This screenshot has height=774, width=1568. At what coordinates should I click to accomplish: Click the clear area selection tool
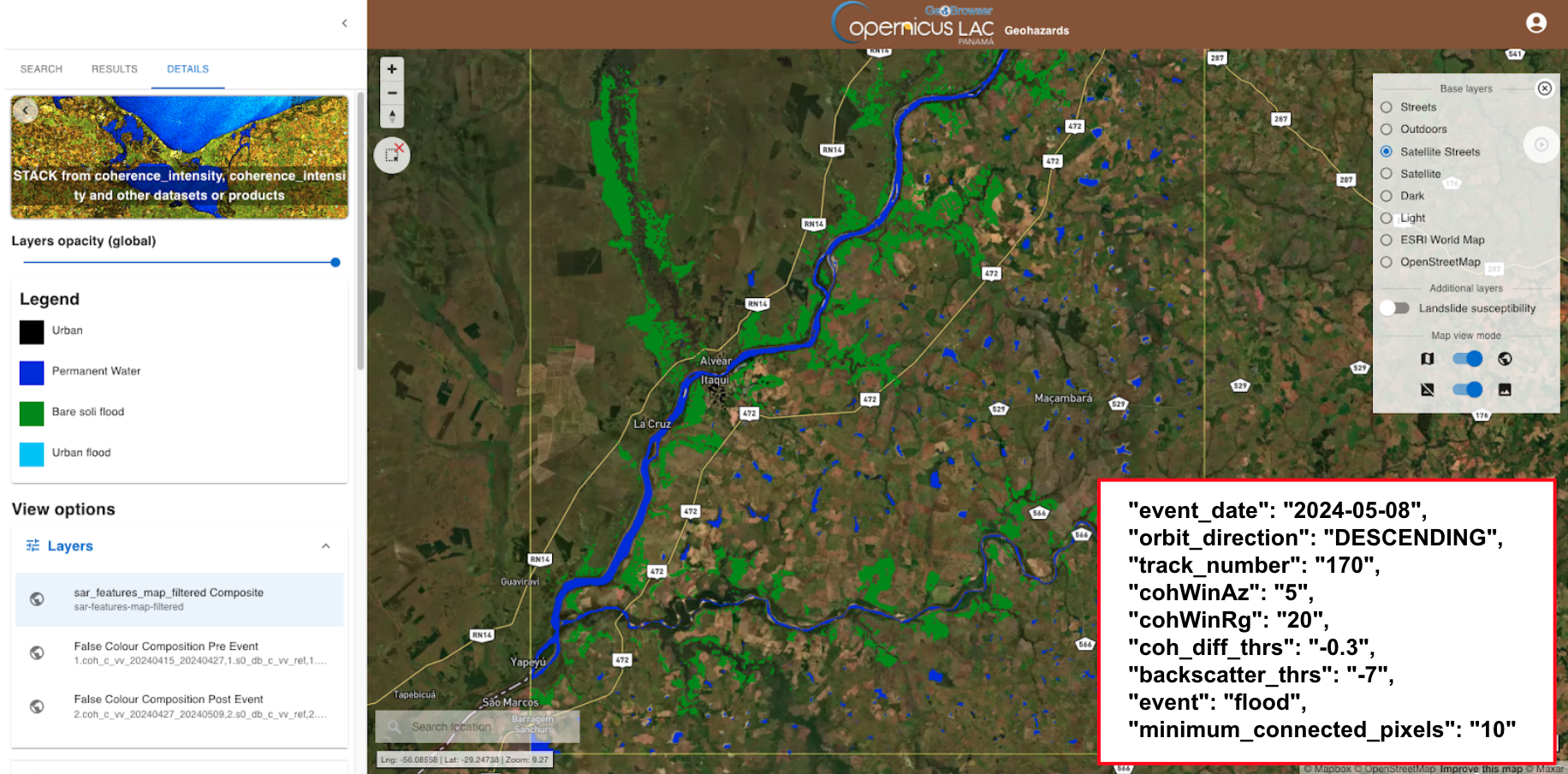point(392,155)
